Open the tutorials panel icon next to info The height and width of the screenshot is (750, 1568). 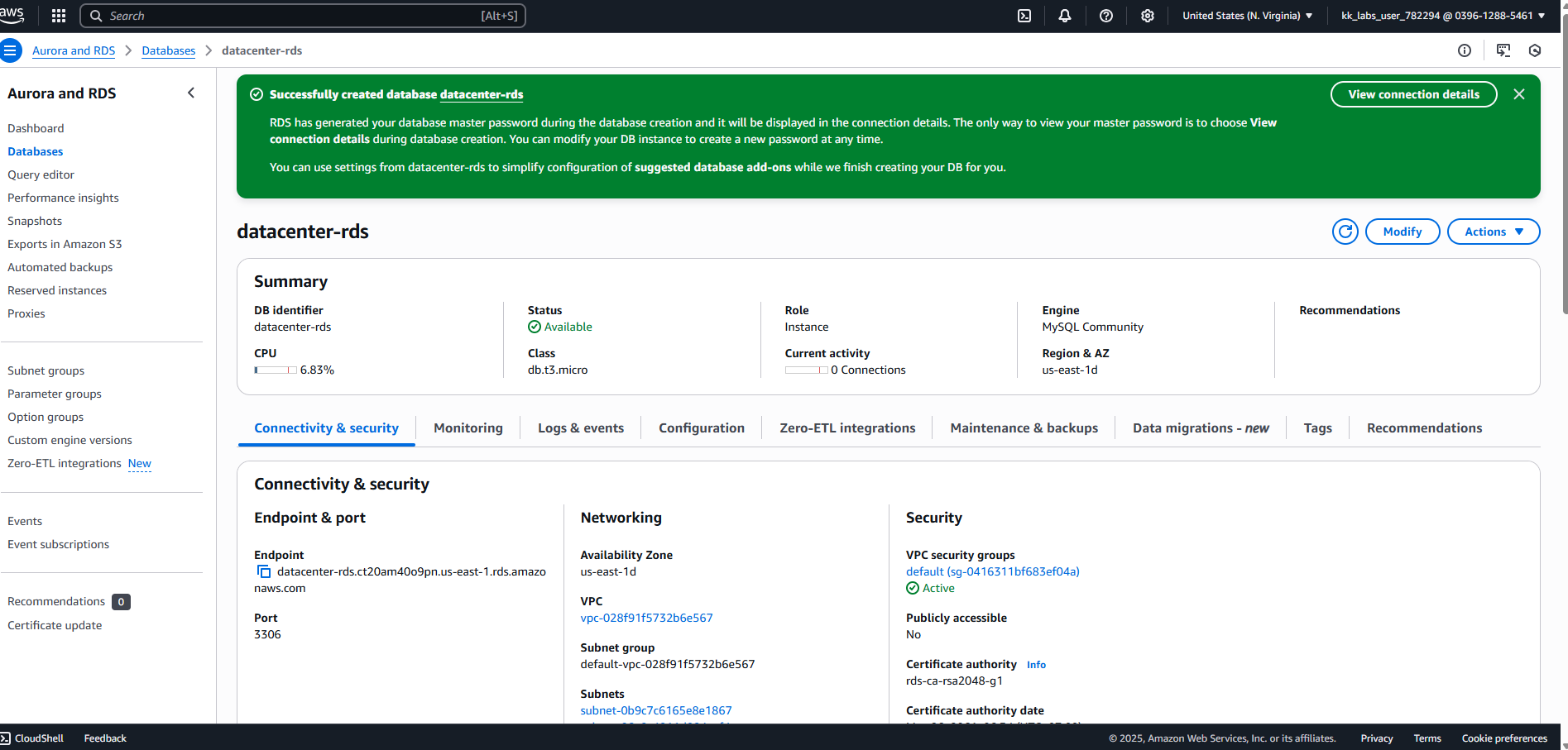(1503, 50)
